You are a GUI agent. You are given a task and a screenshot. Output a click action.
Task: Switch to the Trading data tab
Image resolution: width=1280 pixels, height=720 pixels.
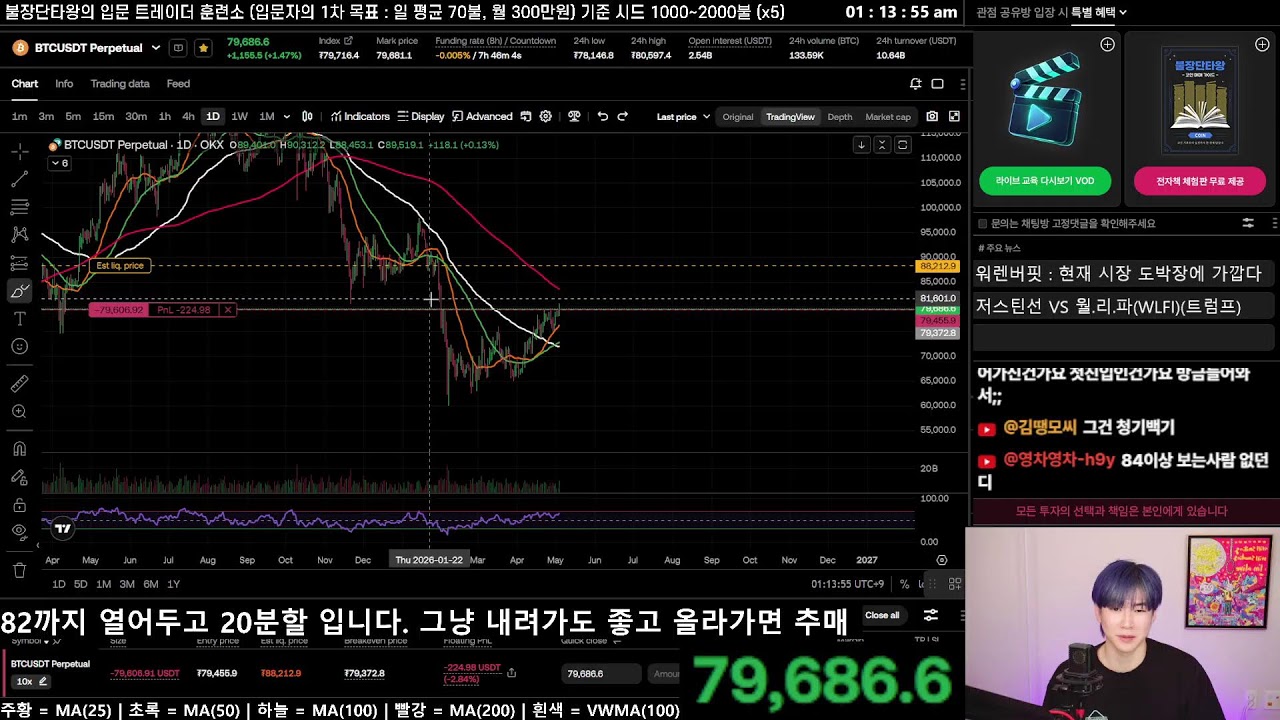[x=120, y=84]
